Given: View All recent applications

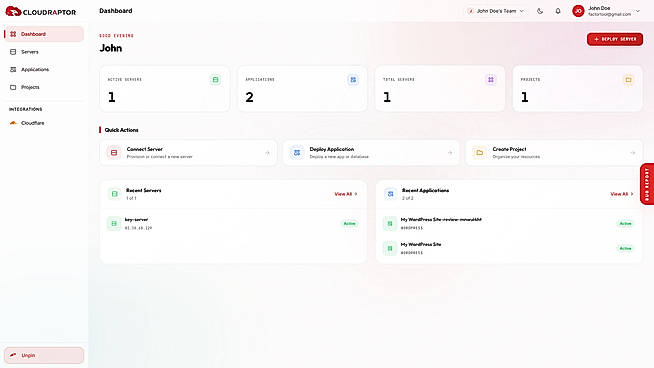Looking at the screenshot, I should point(621,194).
